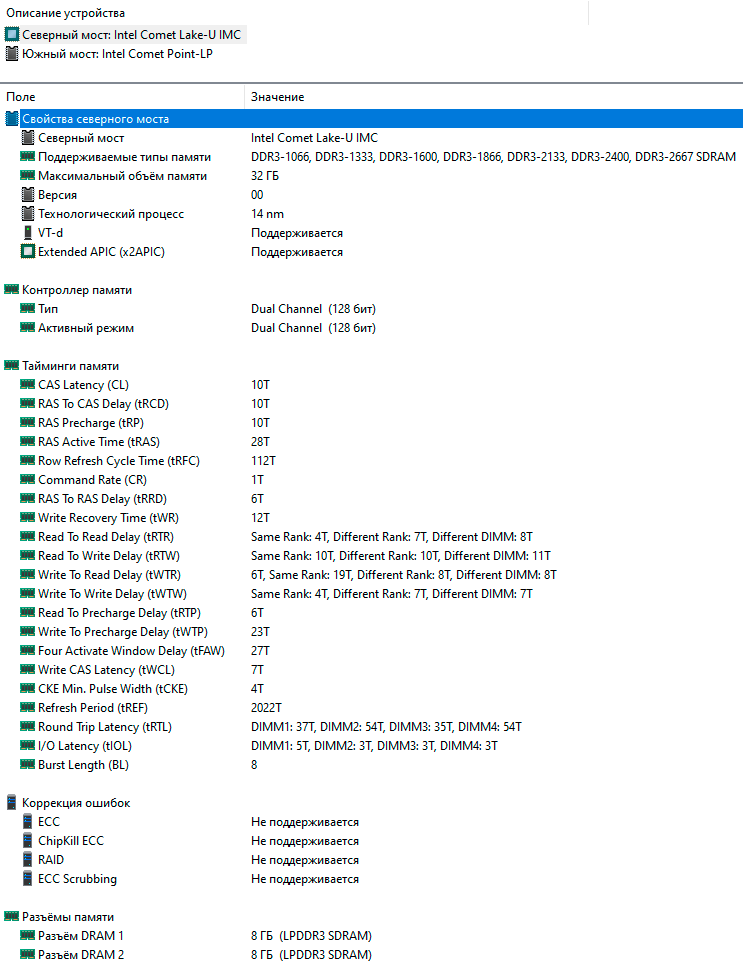This screenshot has width=743, height=965.
Task: Click memory icon beside Command Rate (CR)
Action: [x=27, y=479]
